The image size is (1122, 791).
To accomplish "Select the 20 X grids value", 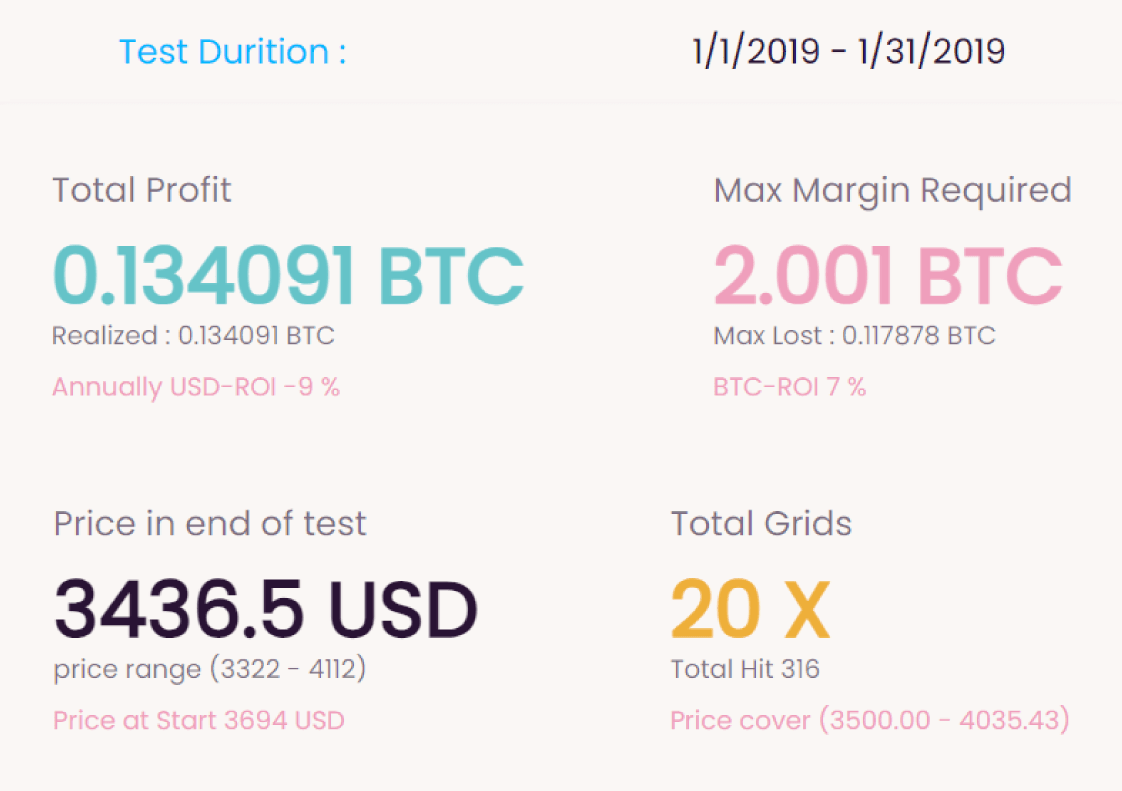I will pos(751,609).
